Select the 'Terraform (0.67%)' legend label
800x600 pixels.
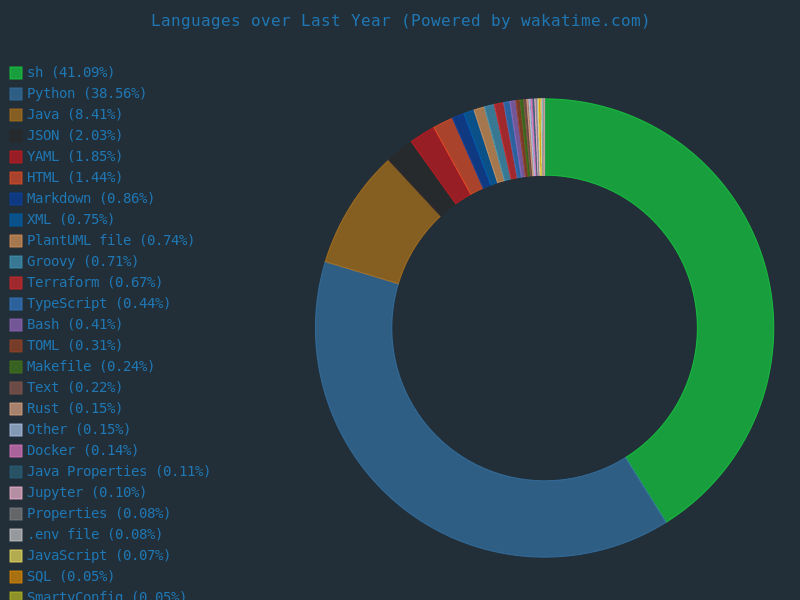coord(95,282)
